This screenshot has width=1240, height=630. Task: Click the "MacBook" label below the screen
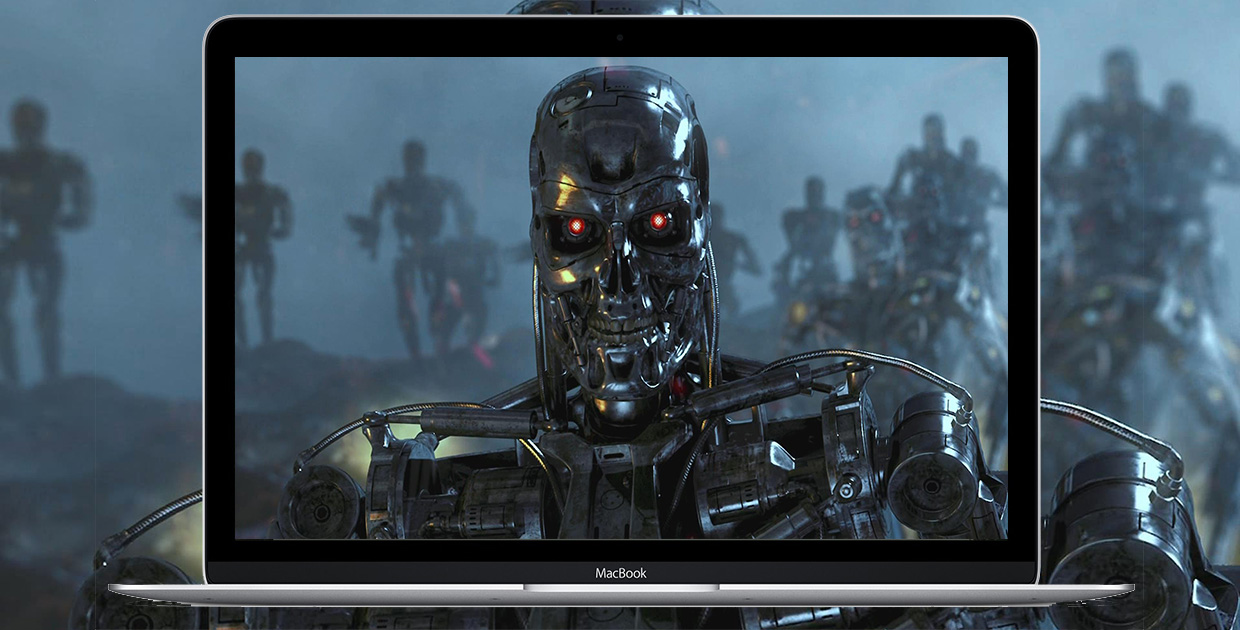coord(620,573)
